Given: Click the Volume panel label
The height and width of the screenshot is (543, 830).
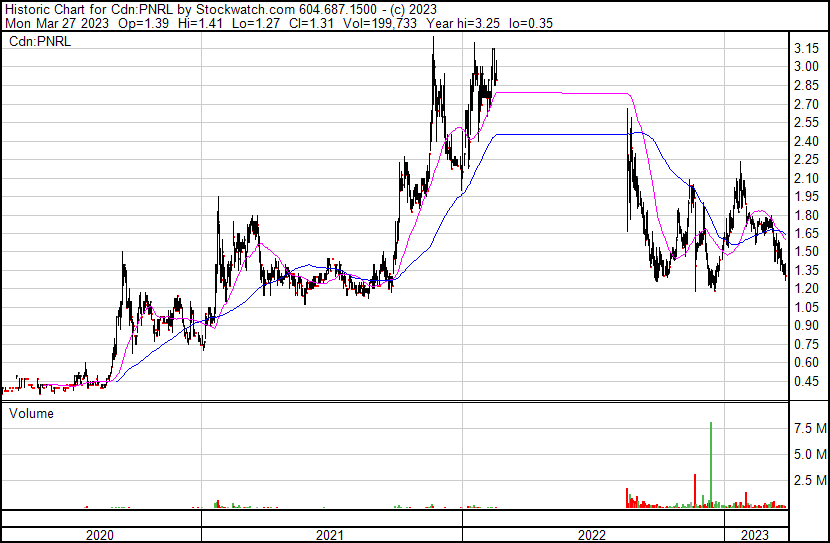Looking at the screenshot, I should click(x=31, y=413).
